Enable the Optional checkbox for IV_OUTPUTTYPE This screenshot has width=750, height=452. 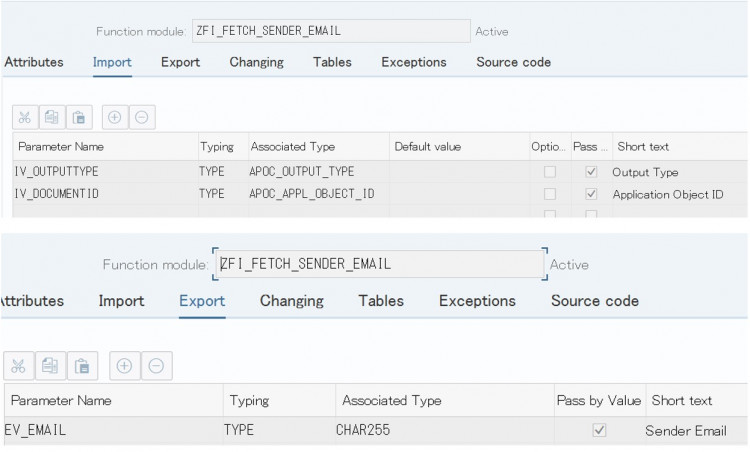549,172
